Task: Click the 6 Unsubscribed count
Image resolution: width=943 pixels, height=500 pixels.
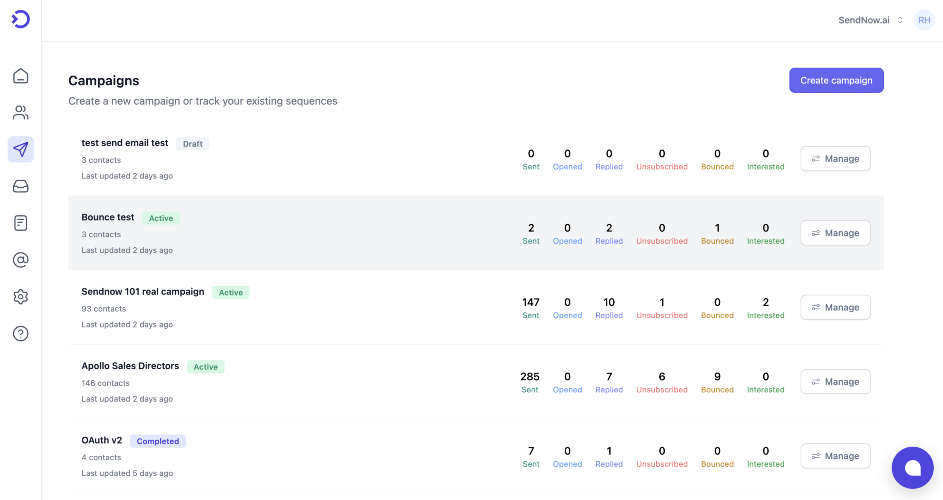Action: click(x=662, y=377)
